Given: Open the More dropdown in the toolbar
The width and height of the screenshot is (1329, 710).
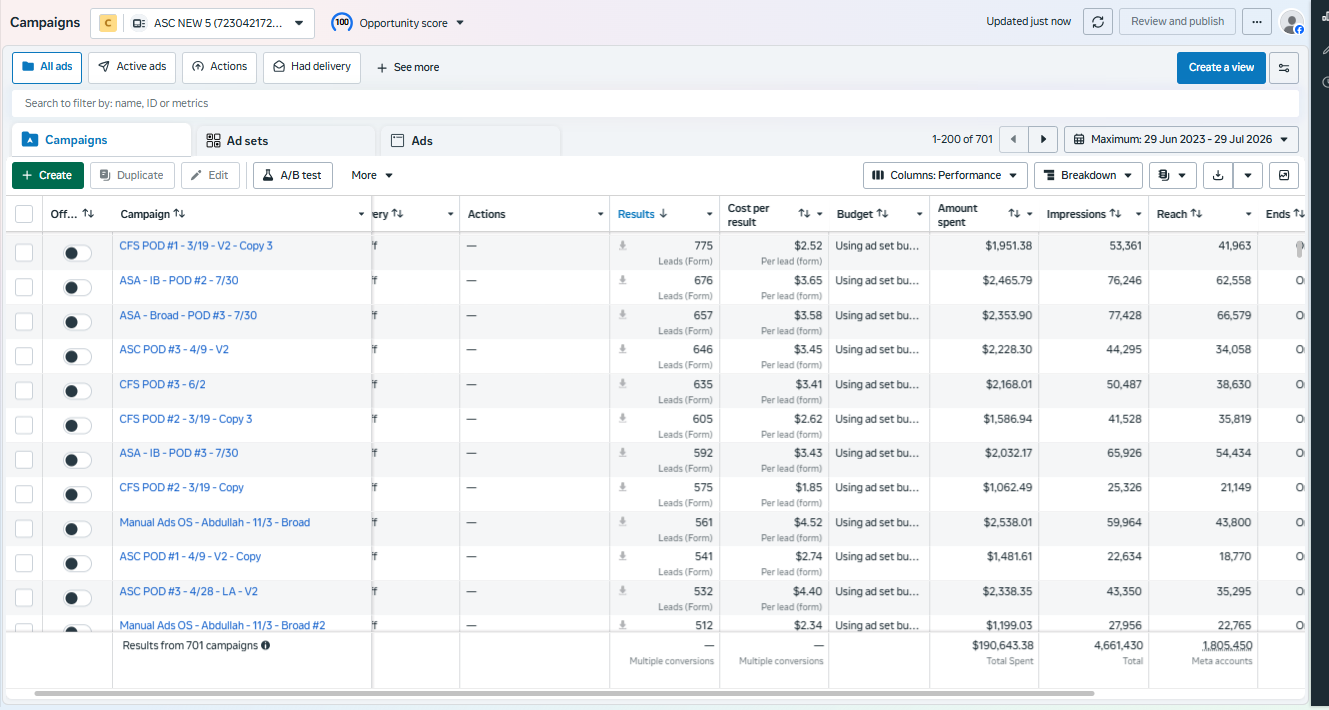Looking at the screenshot, I should pyautogui.click(x=372, y=175).
